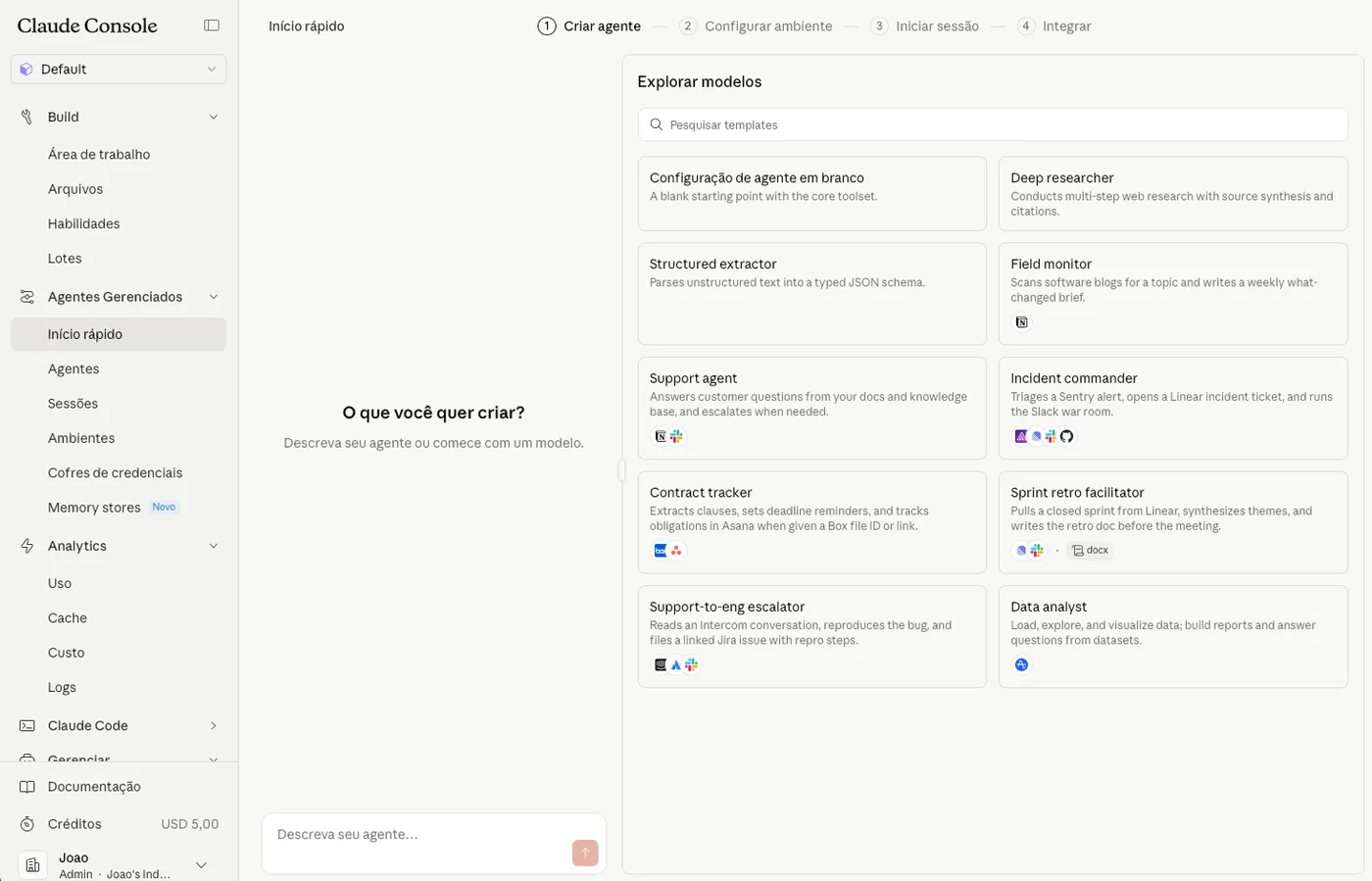Click the Linear icon in Incident commander card
Screen dimensions: 1372x881
pos(1037,437)
